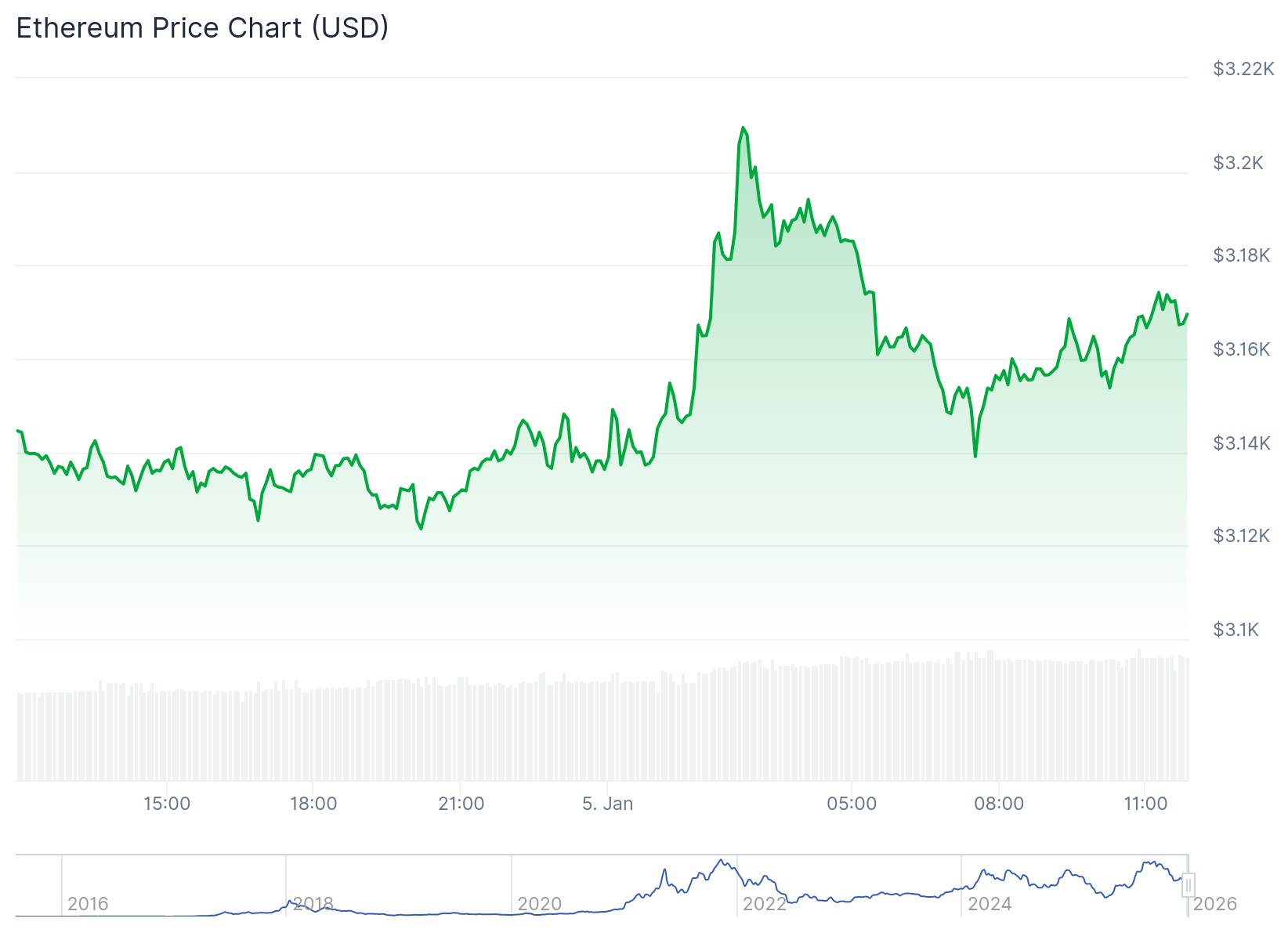
Task: Click the $3.2K price axis label
Action: click(x=1238, y=163)
